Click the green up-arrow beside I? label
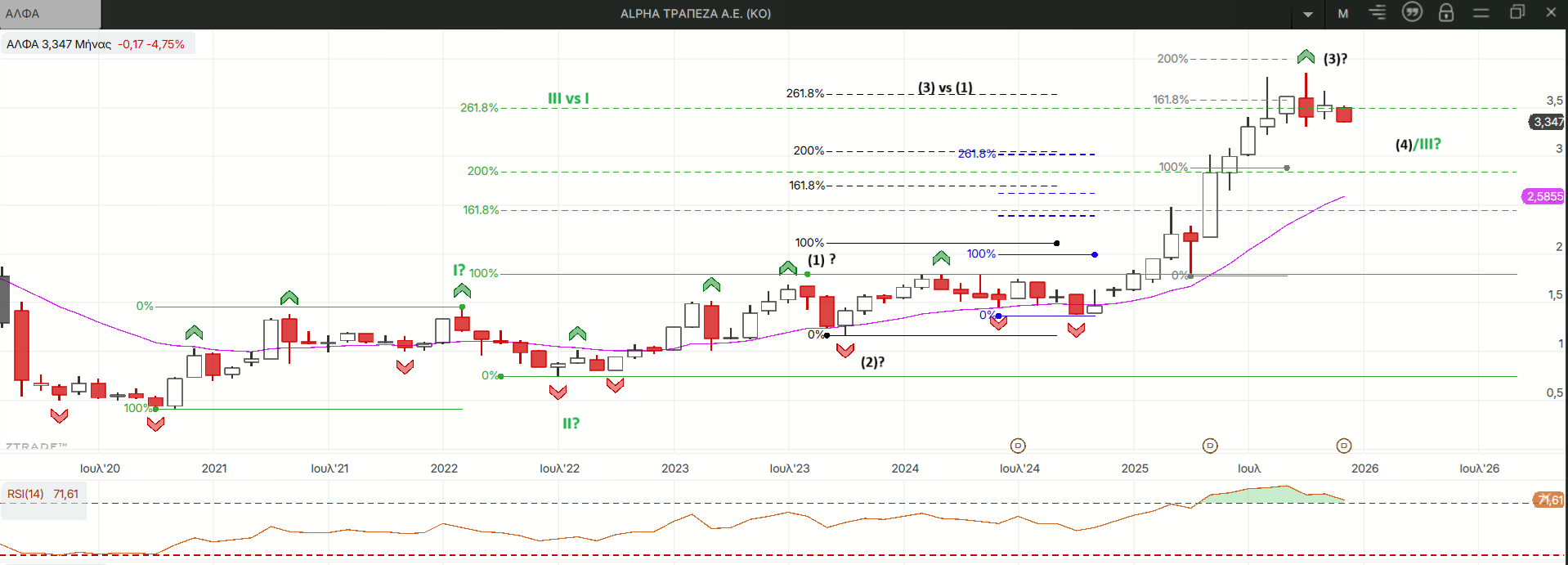Image resolution: width=1568 pixels, height=565 pixels. click(462, 290)
